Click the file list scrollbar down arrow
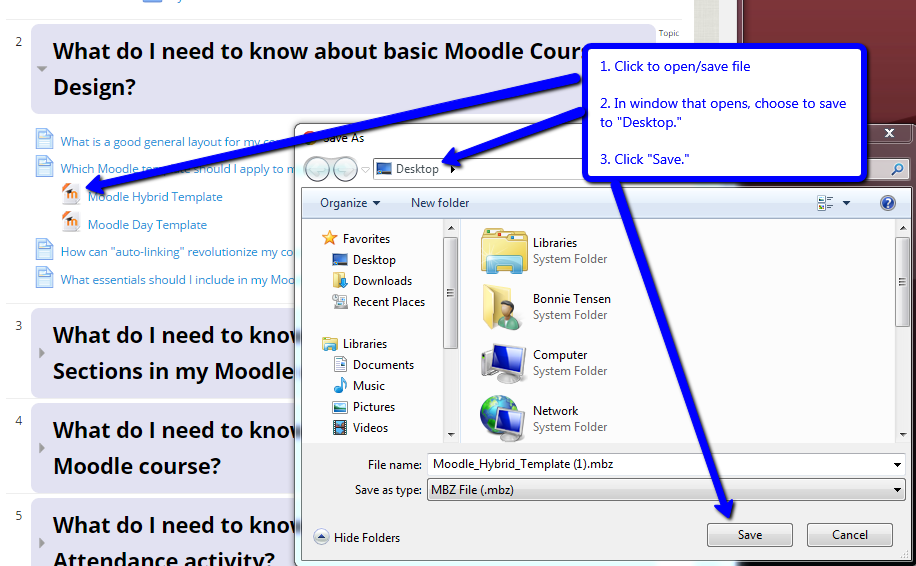 pos(903,435)
